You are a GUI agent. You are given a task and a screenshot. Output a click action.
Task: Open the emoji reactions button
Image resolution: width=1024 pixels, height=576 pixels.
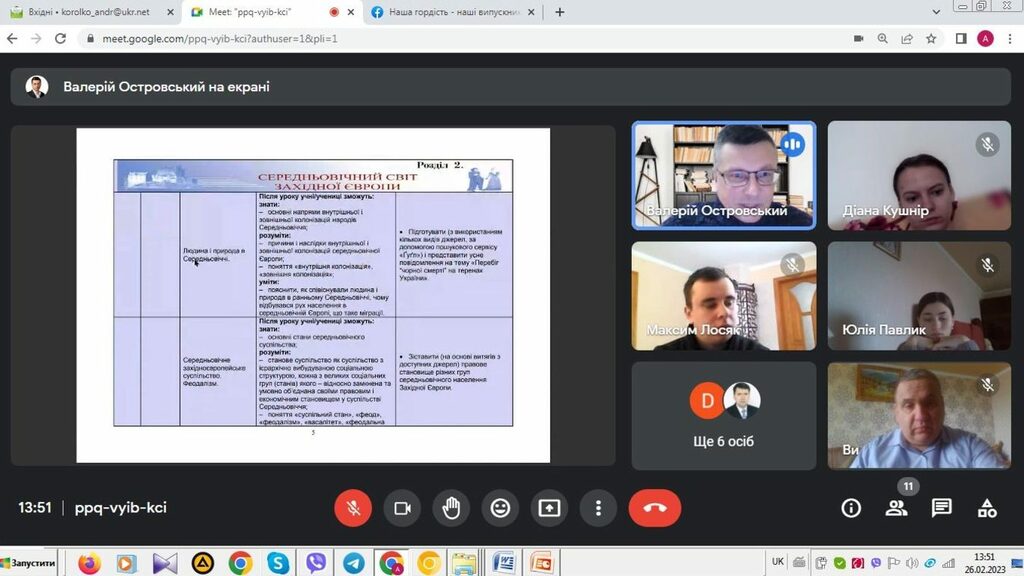[x=500, y=508]
